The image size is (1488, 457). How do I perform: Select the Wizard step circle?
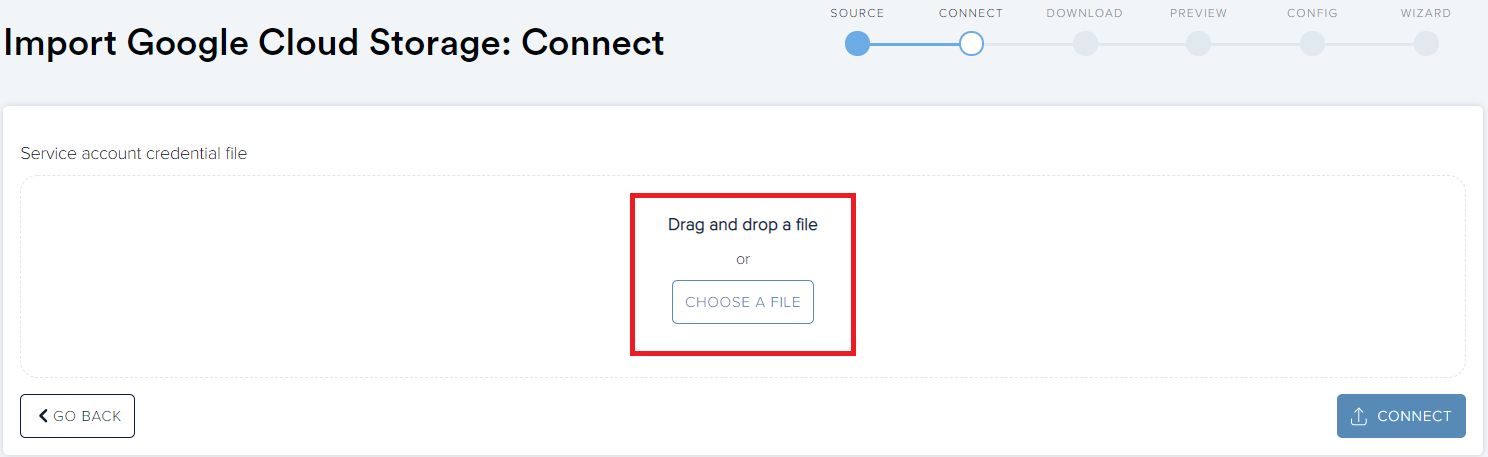point(1426,44)
